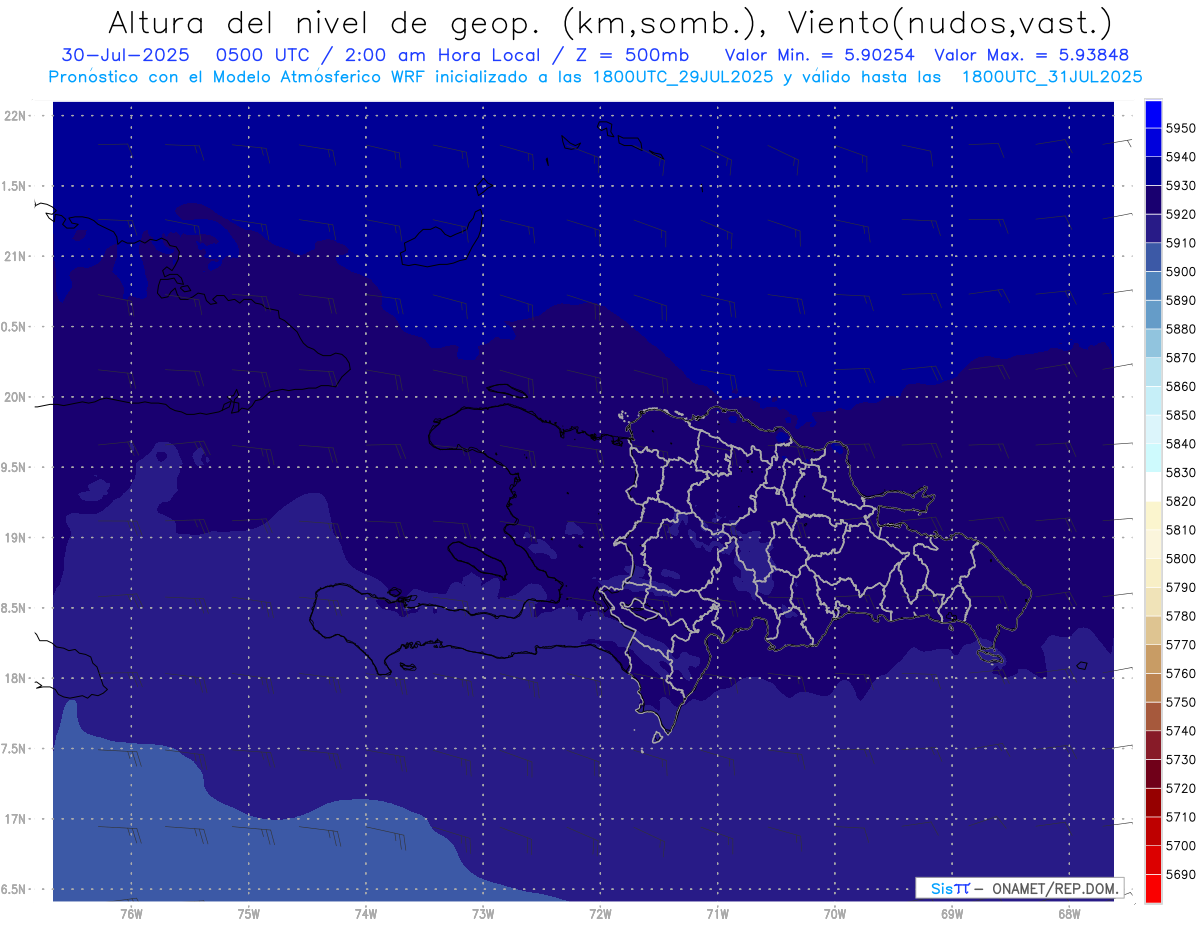Image resolution: width=1200 pixels, height=927 pixels.
Task: Click the 9.5N latitude label
Action: coord(14,467)
